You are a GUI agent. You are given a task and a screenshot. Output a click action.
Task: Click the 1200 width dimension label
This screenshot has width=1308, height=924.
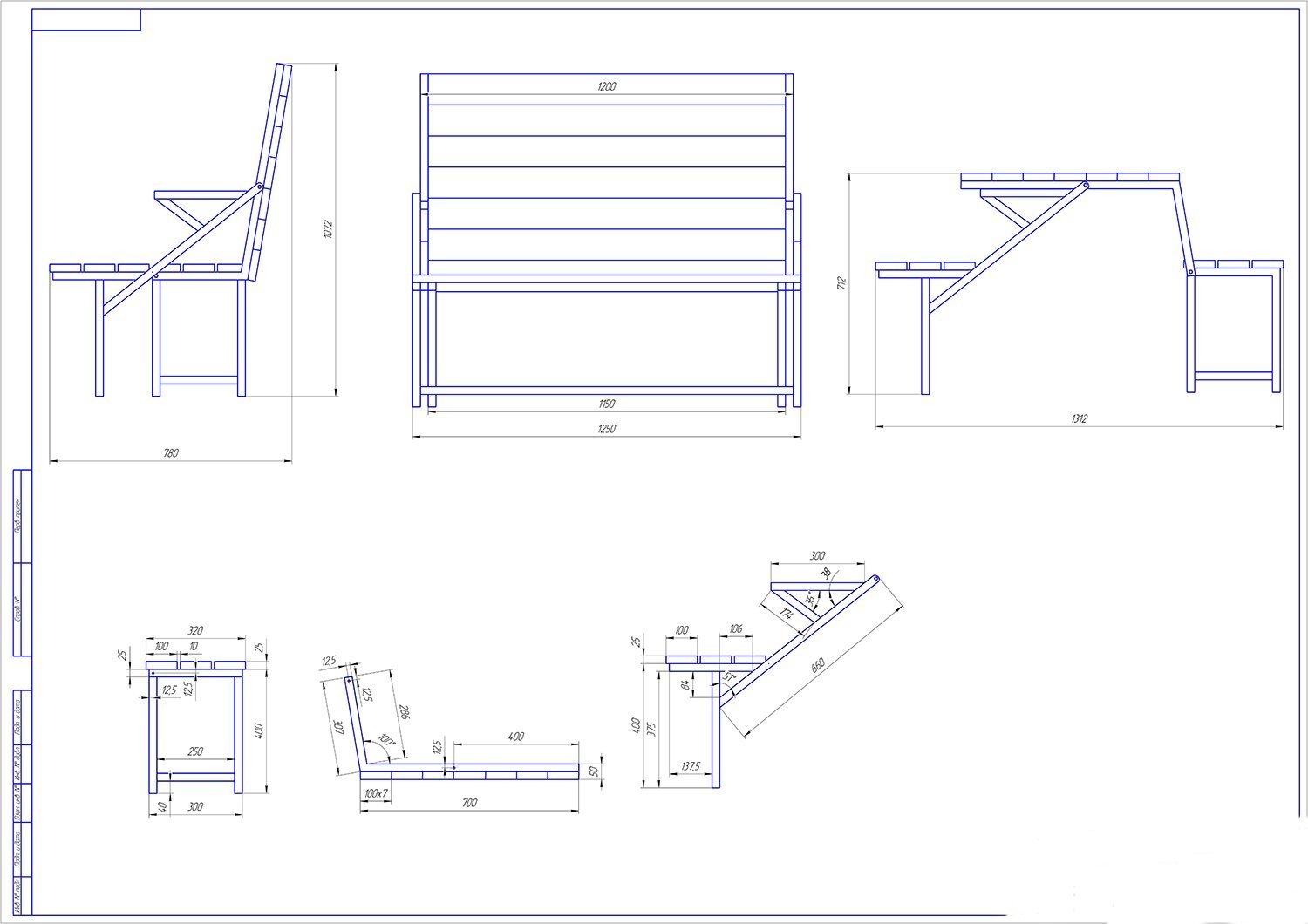608,86
